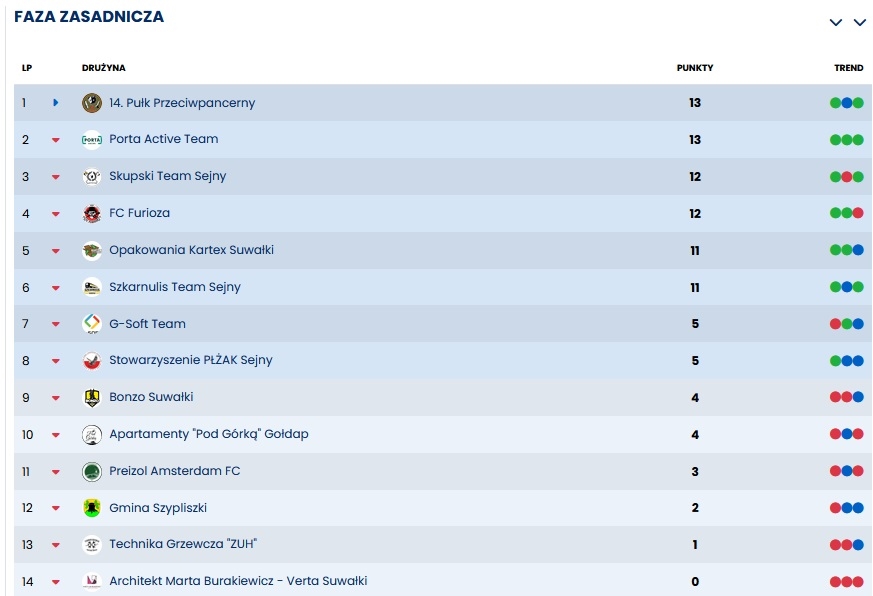Click position number 10 in the LP column
Viewport: 873px width, 596px height.
pos(27,434)
